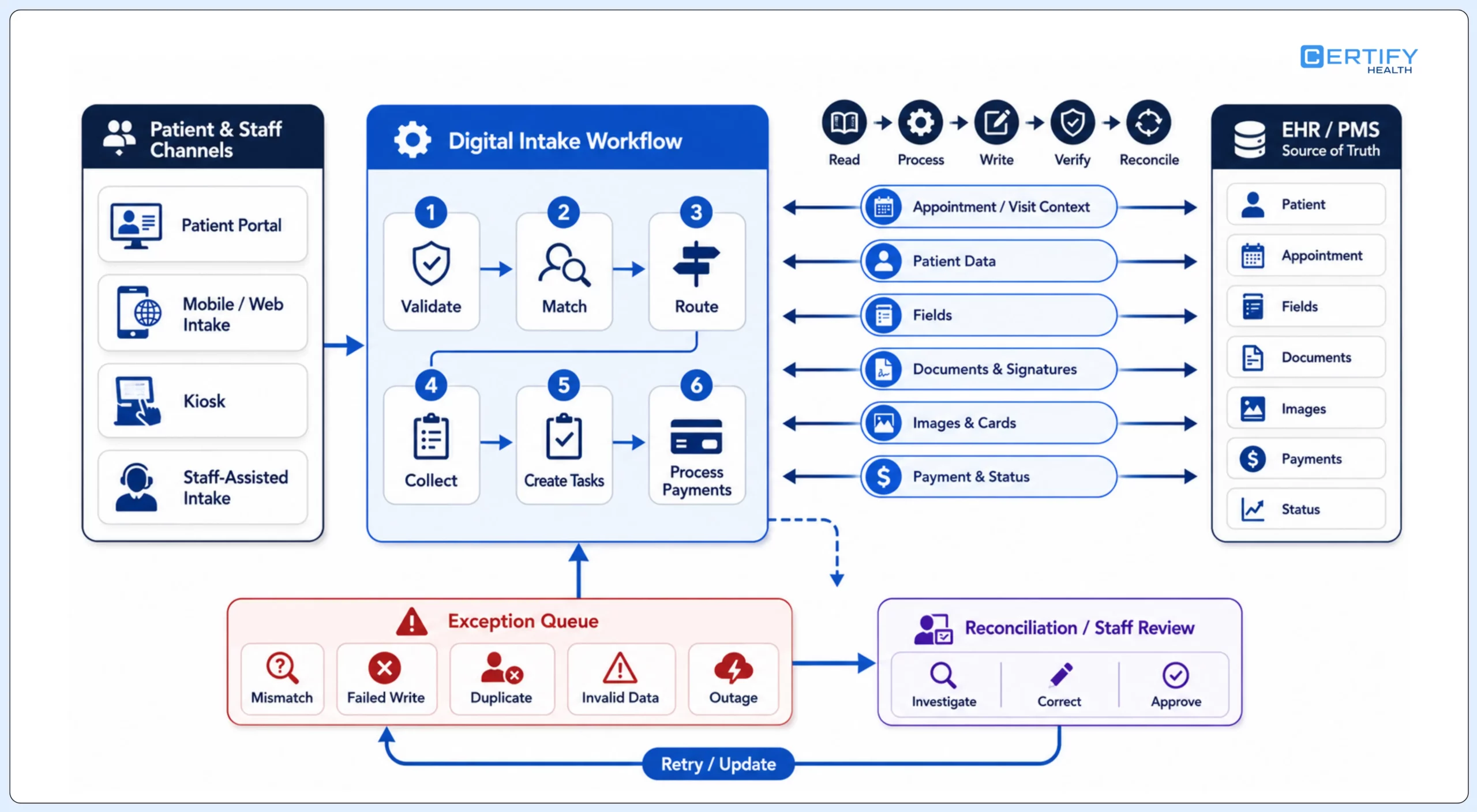The image size is (1477, 812).
Task: Click the 'Exception Queue' title text
Action: (523, 621)
